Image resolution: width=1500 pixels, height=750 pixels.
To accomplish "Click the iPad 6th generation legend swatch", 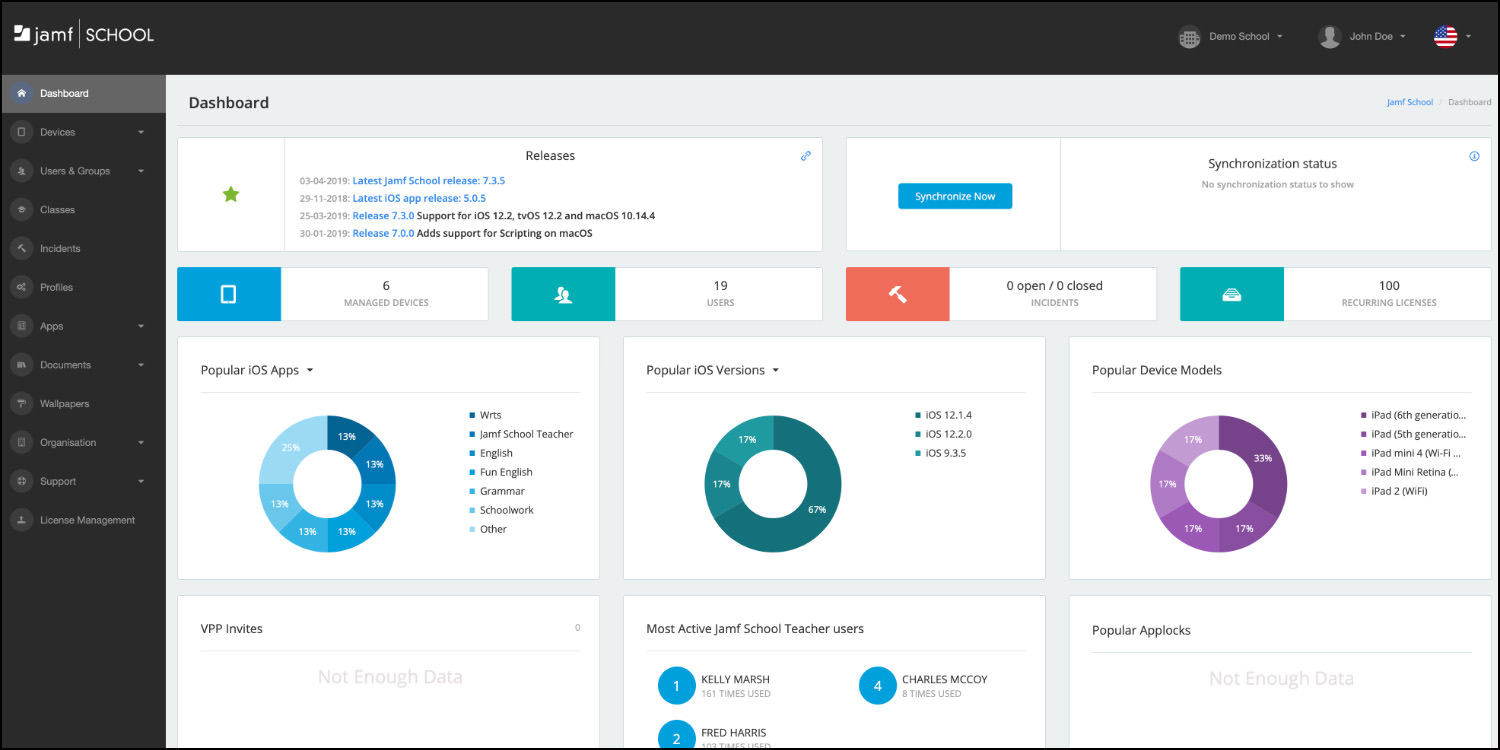I will [1364, 415].
